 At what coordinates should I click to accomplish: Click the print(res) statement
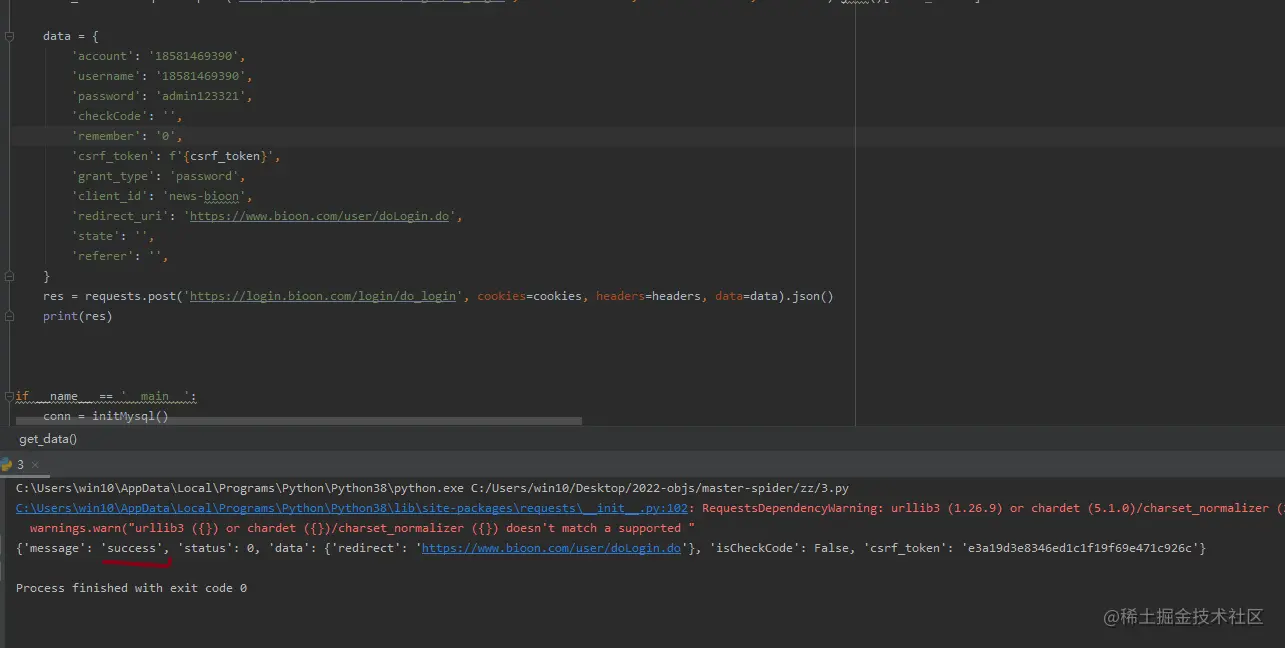78,316
